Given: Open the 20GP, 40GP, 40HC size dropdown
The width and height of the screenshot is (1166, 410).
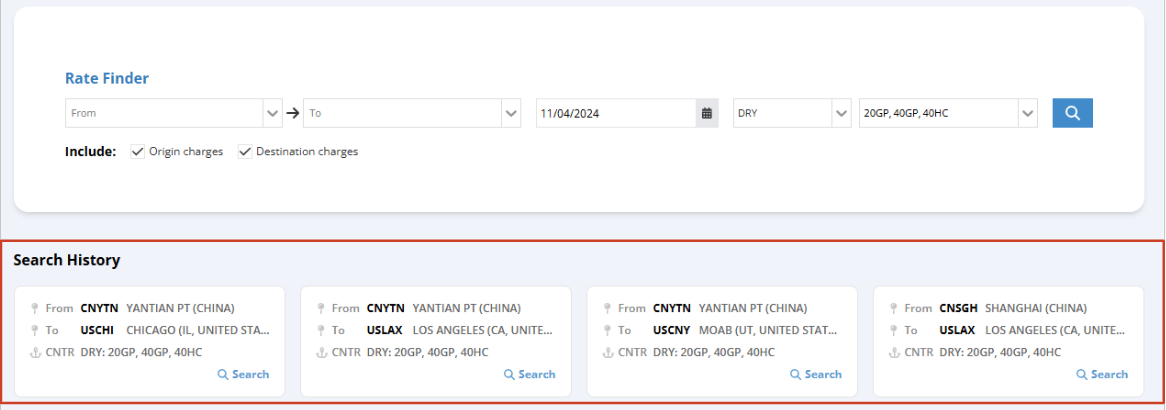Looking at the screenshot, I should [x=1028, y=113].
